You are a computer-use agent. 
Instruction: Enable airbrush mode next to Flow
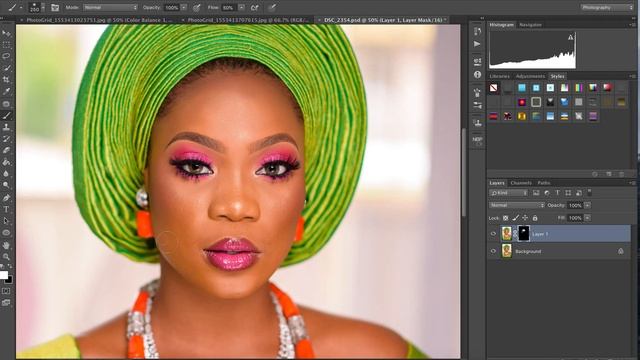pos(254,7)
